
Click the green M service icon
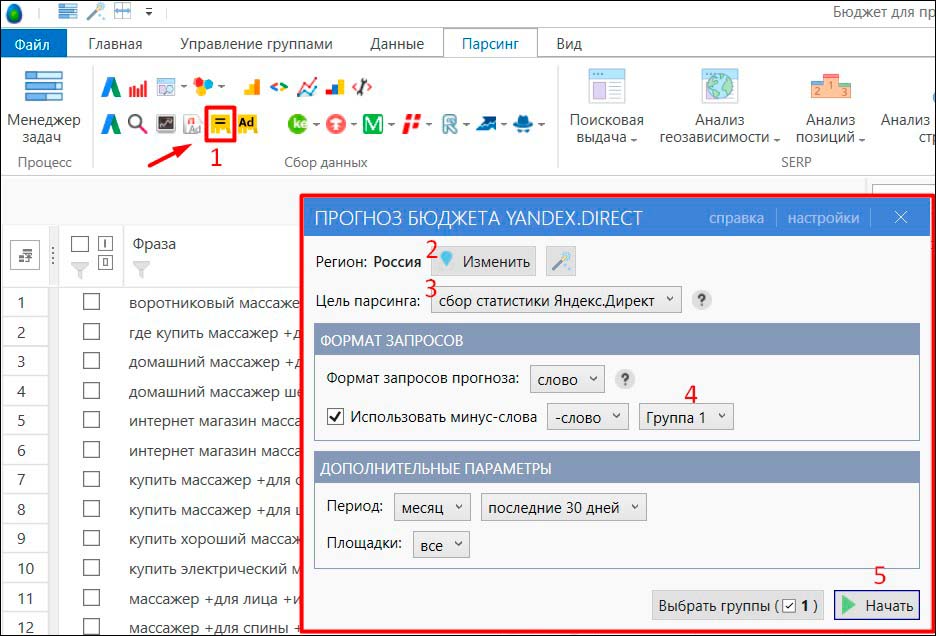tap(373, 124)
